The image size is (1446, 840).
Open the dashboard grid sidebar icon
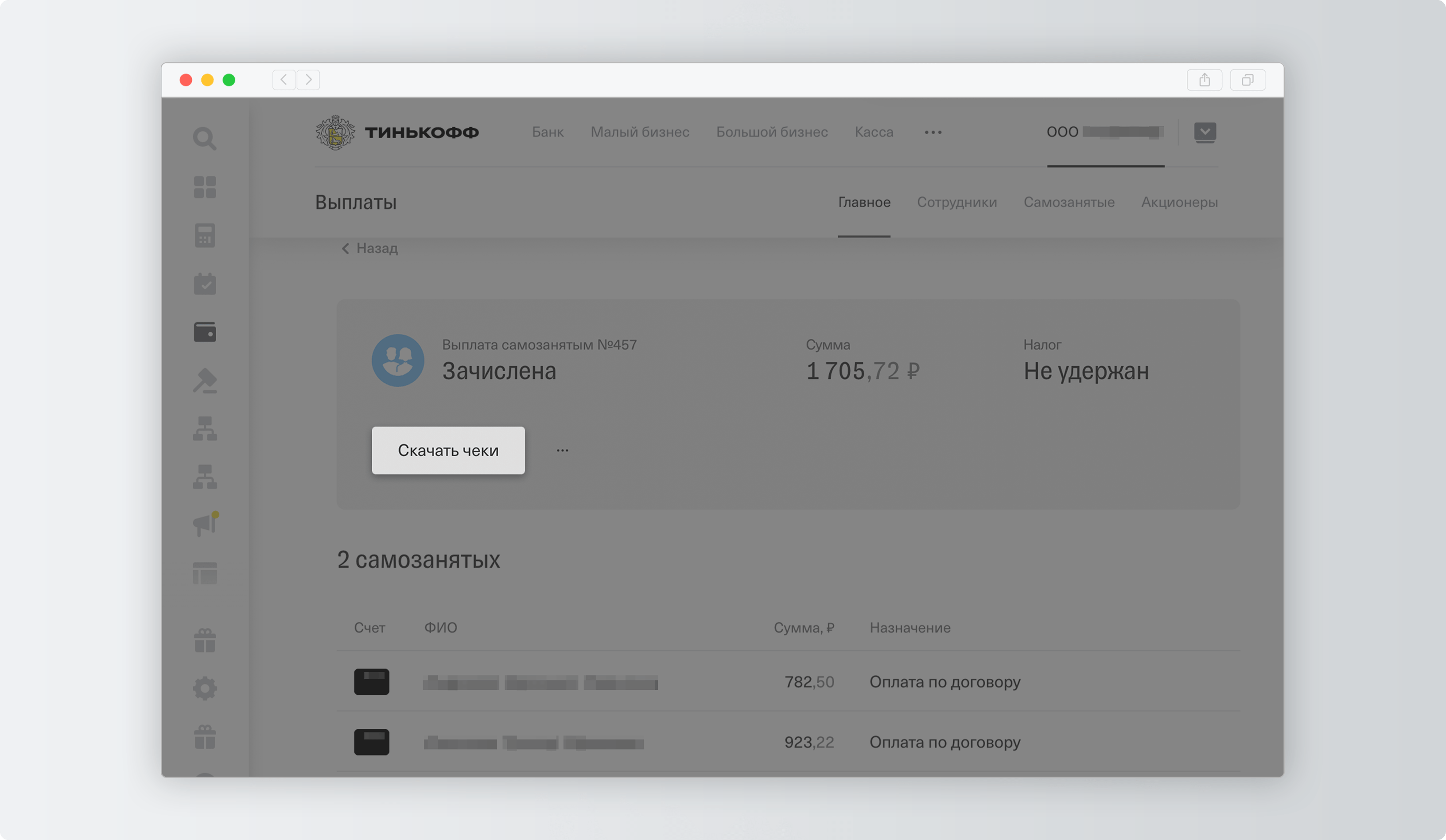[x=204, y=187]
